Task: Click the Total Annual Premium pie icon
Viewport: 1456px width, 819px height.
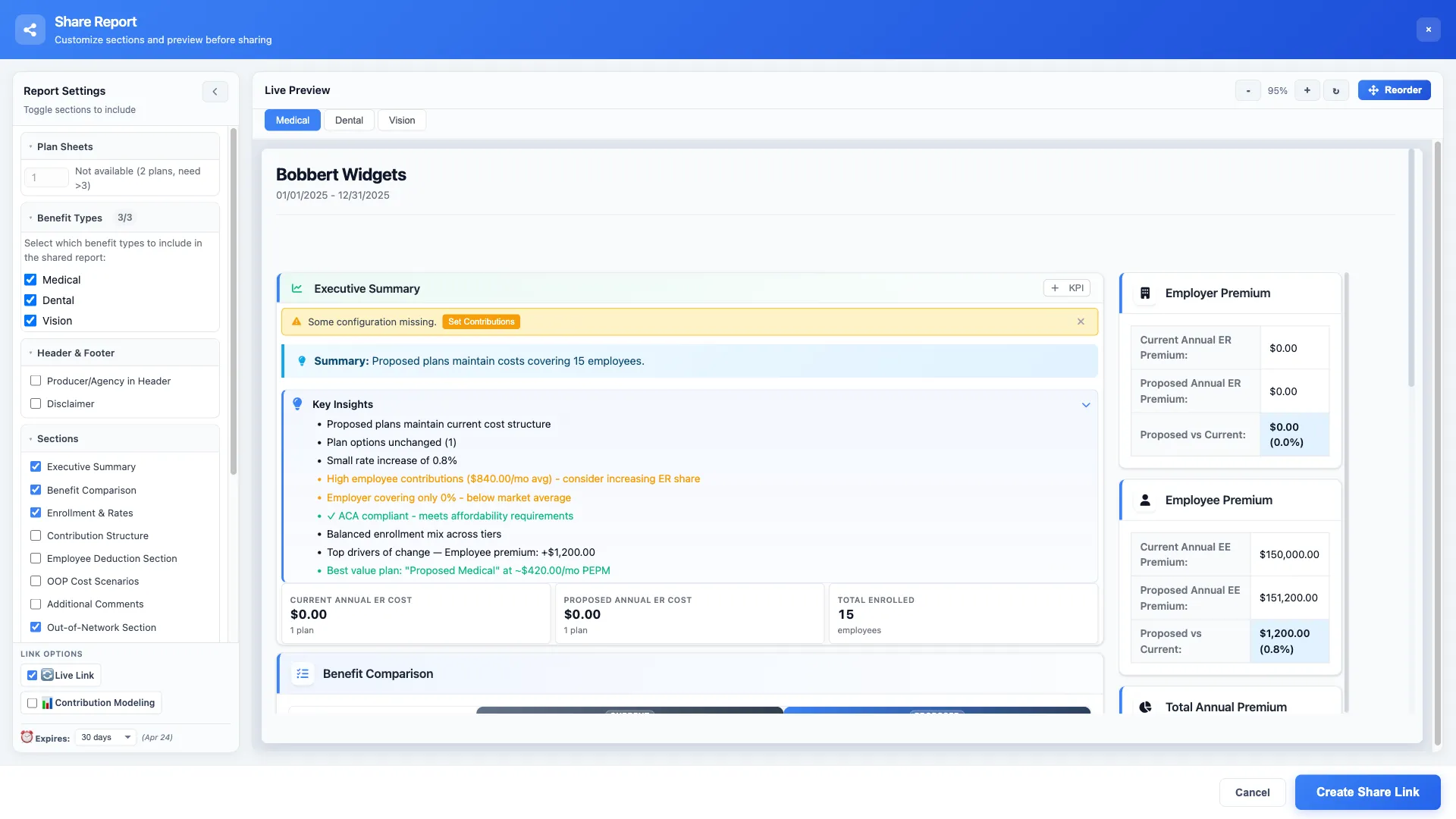Action: (1145, 706)
